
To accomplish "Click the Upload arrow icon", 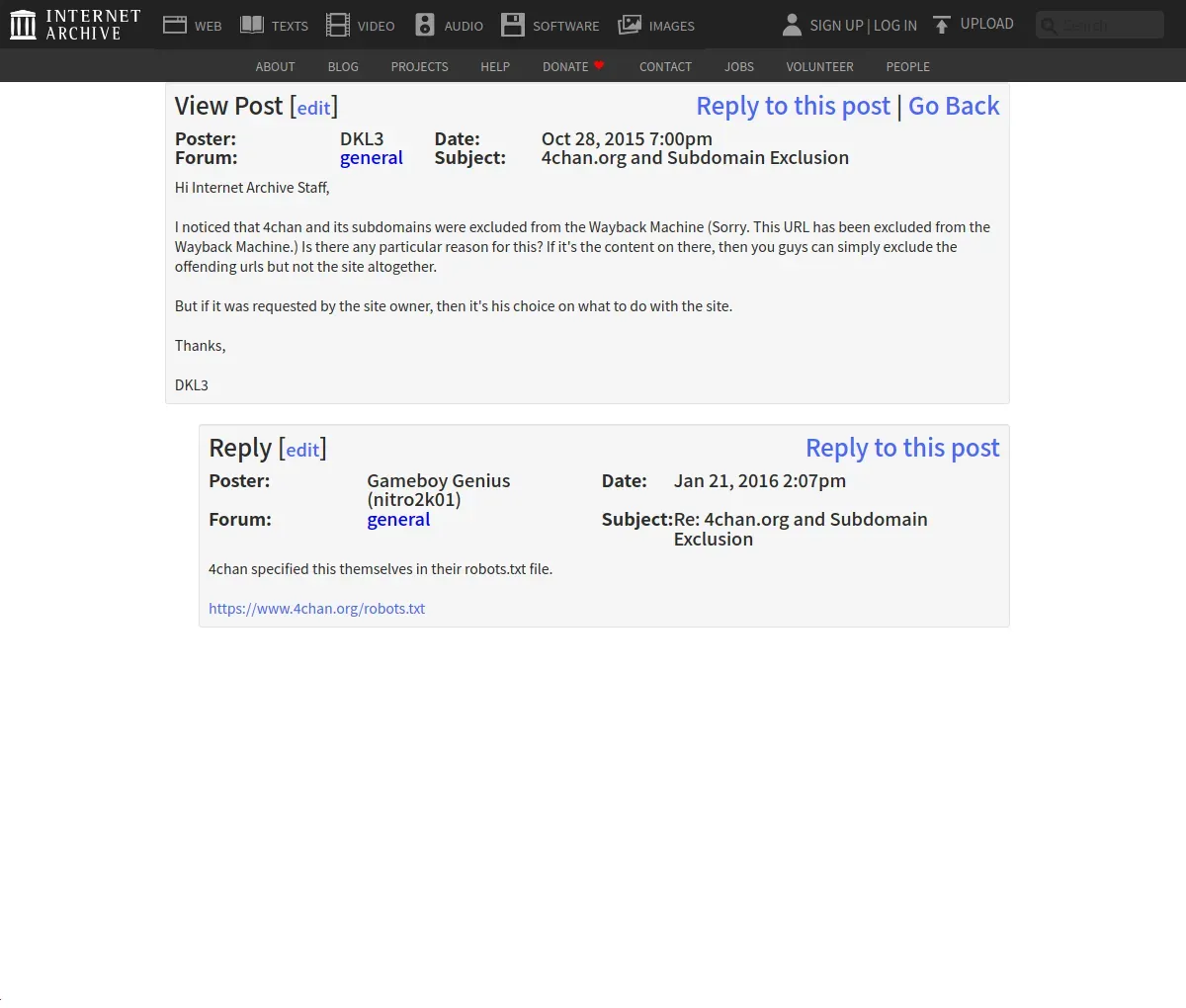I will coord(942,25).
